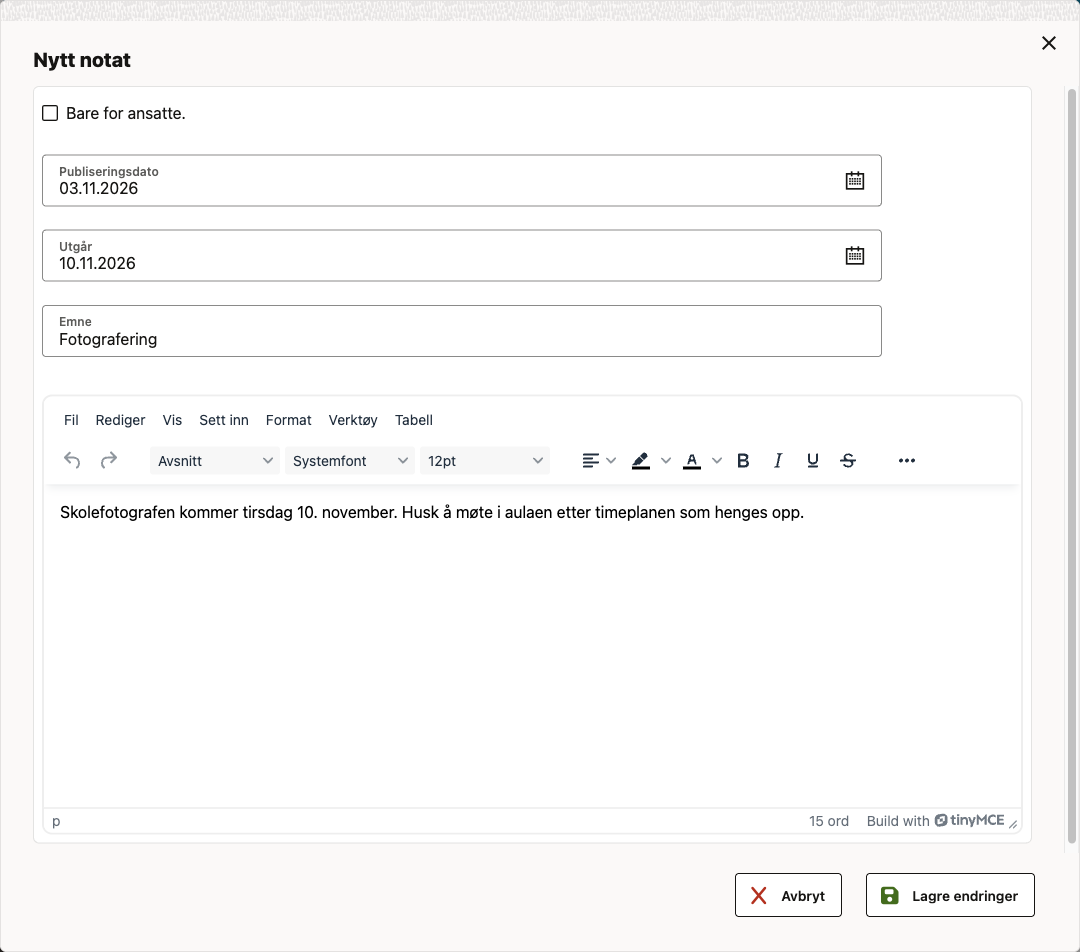1080x952 pixels.
Task: Open the Fil menu
Action: pyautogui.click(x=71, y=420)
